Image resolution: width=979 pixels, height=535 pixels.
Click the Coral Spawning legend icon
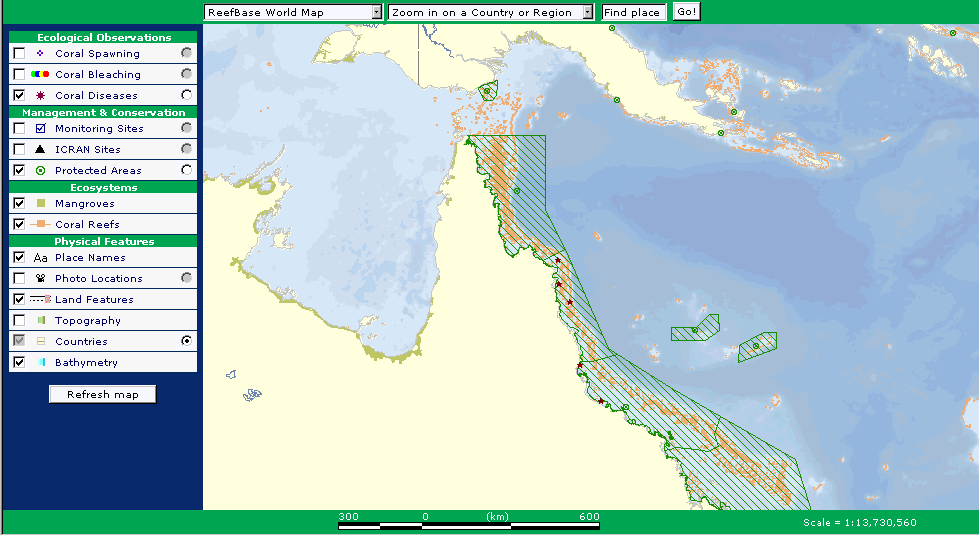point(40,54)
